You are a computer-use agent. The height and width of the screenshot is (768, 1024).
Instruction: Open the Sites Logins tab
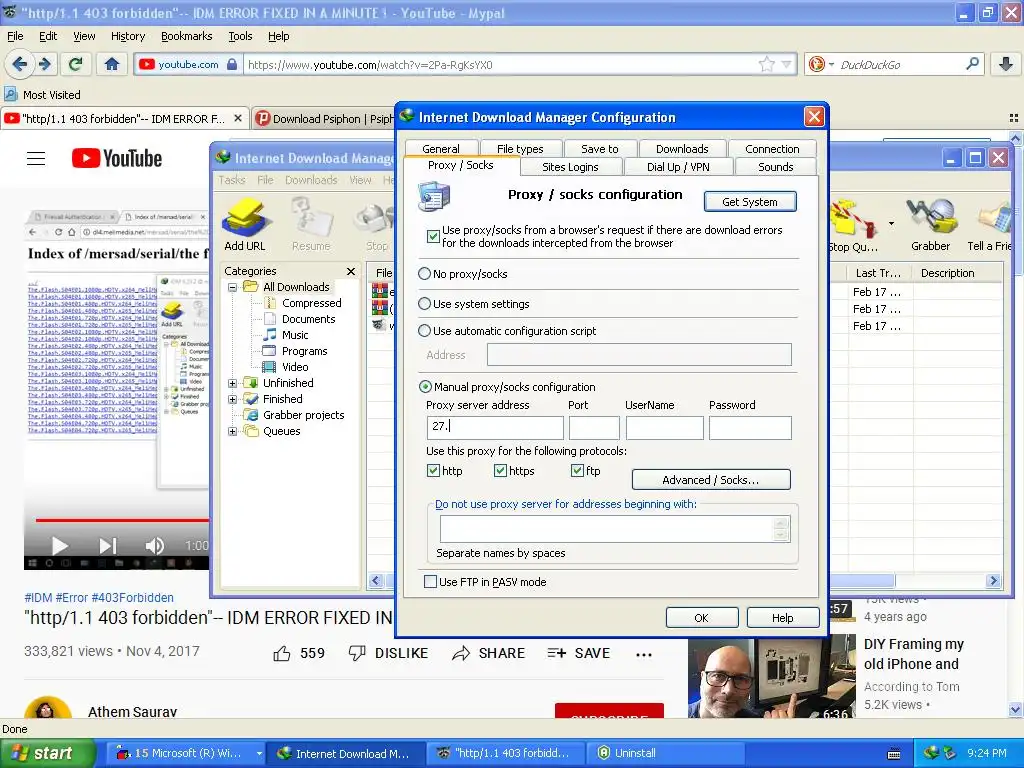570,167
